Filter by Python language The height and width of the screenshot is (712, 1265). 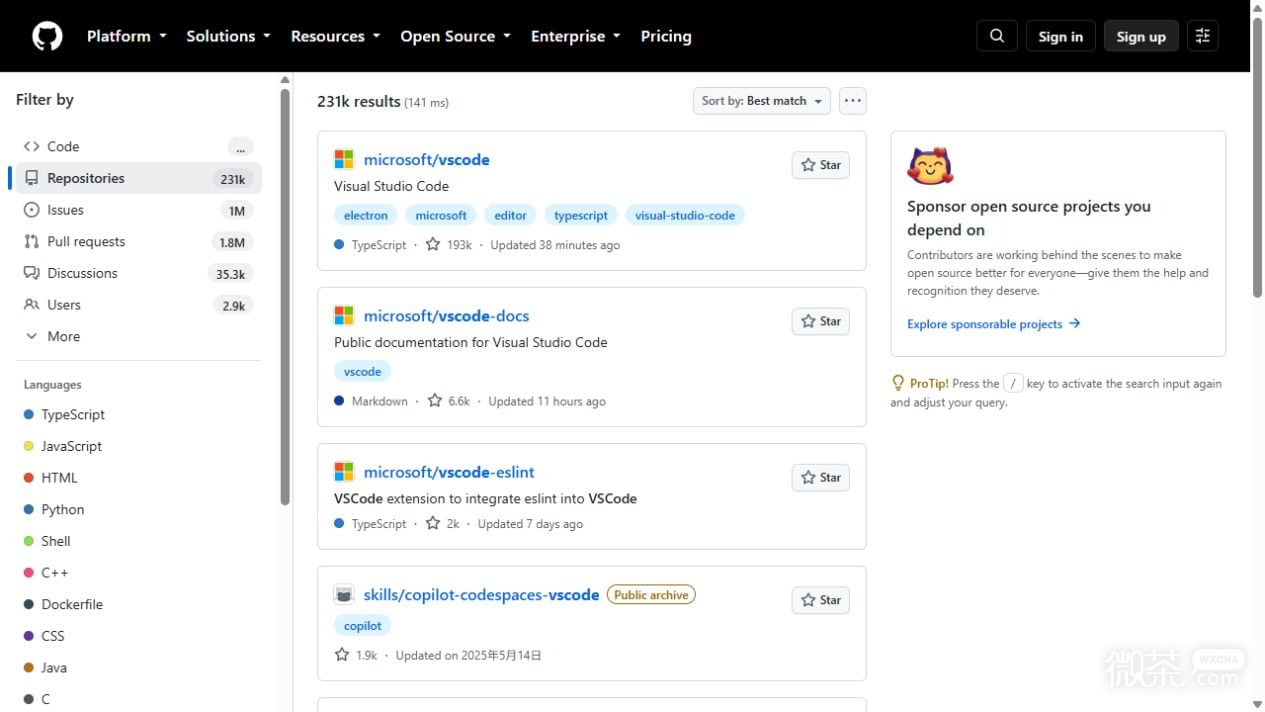[x=139, y=510]
